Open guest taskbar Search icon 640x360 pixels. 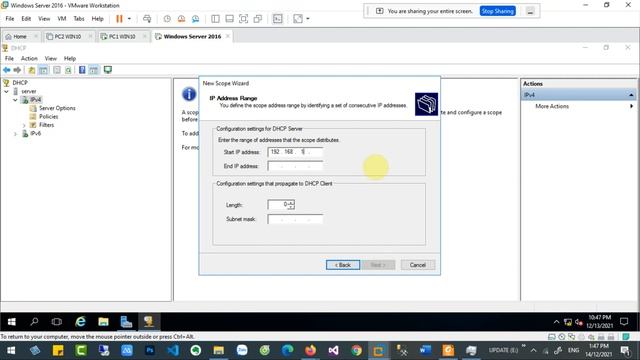[x=34, y=322]
